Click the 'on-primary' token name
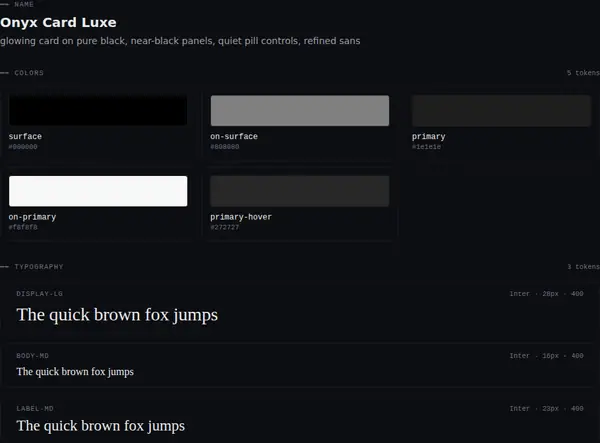 pos(32,217)
